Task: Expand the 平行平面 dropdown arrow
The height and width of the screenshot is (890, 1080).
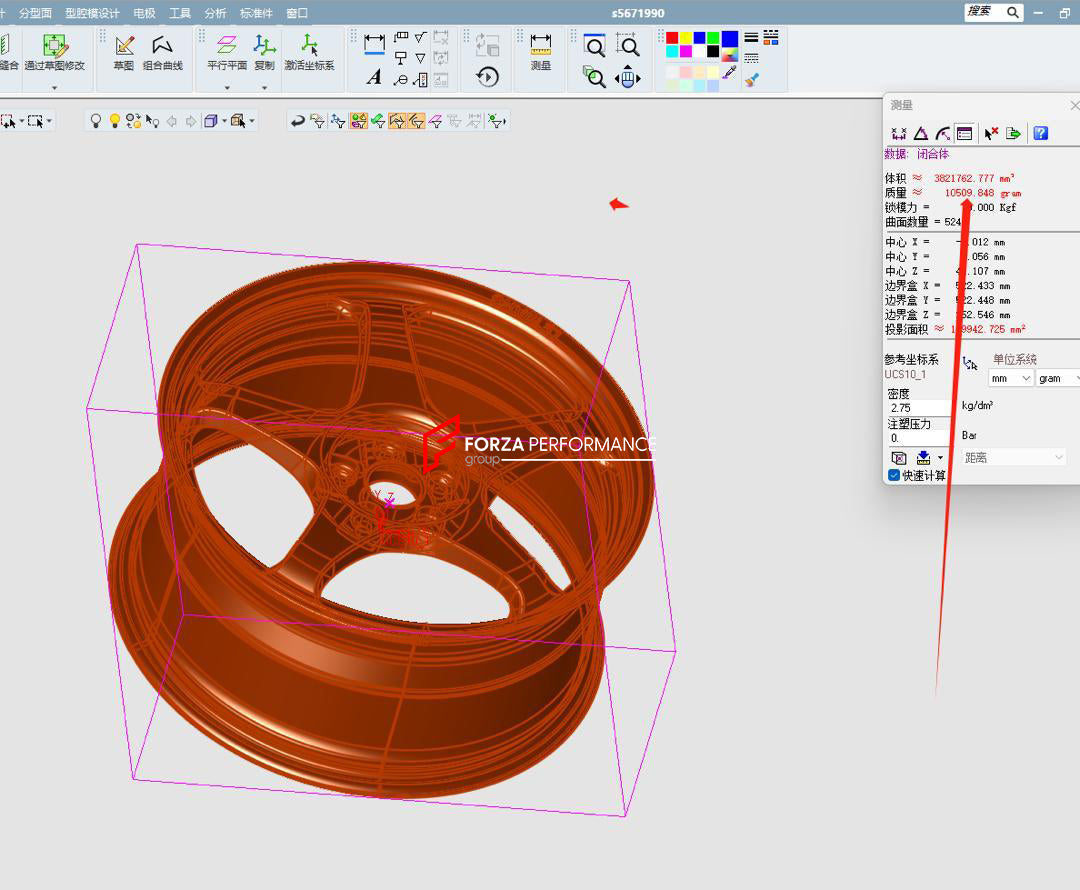Action: (x=226, y=87)
